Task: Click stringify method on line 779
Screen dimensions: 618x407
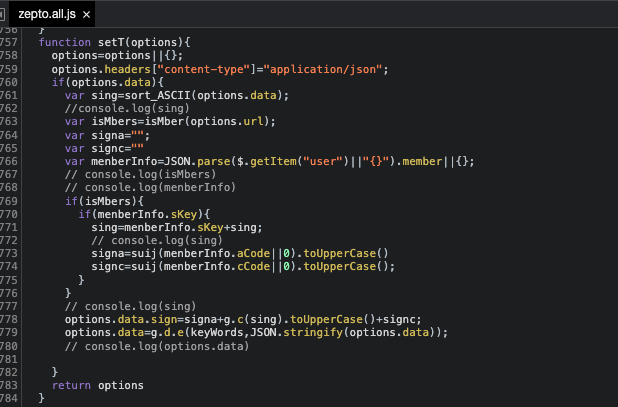Action: click(313, 332)
